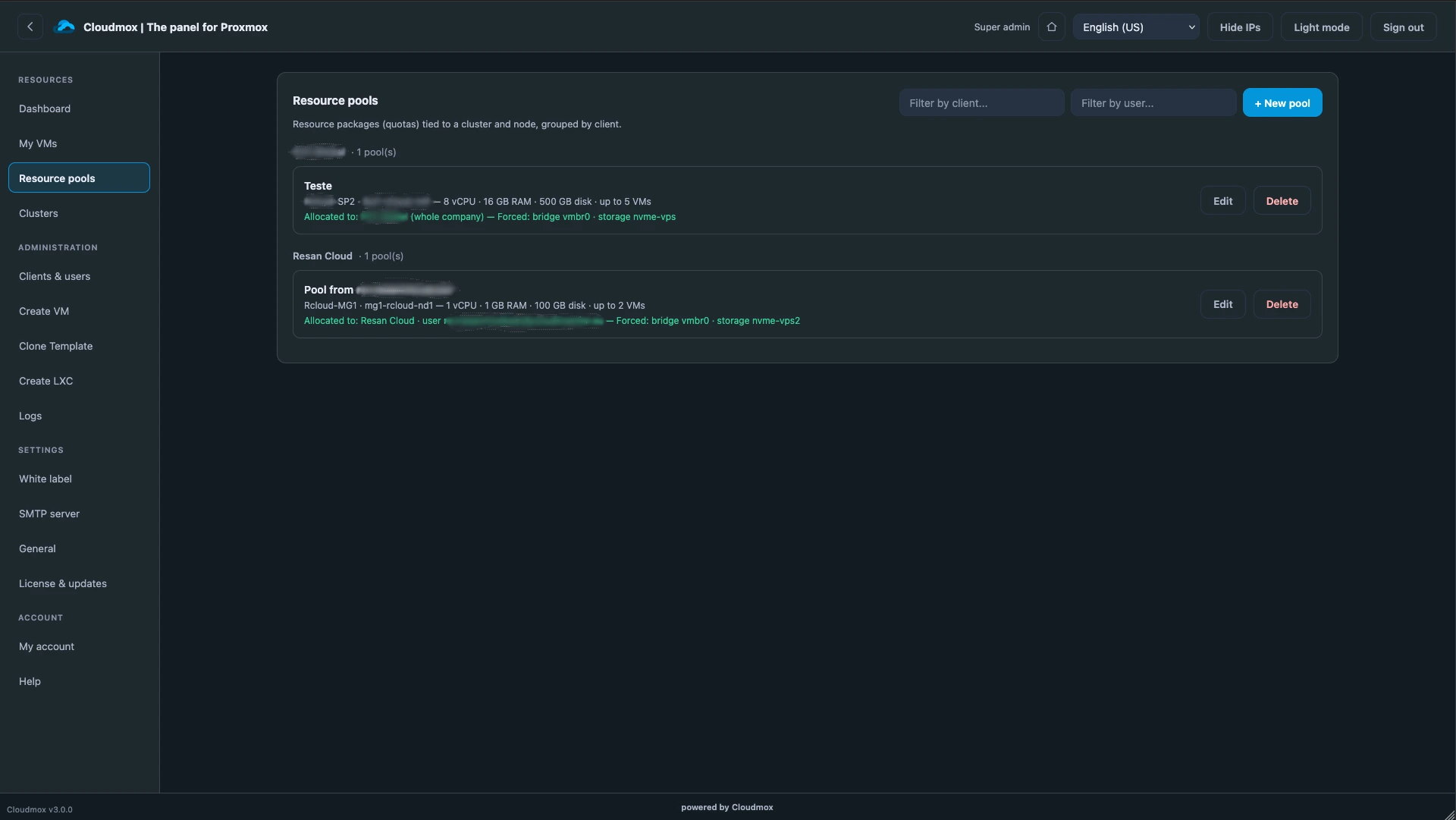Click the home icon next to Super admin

point(1052,27)
